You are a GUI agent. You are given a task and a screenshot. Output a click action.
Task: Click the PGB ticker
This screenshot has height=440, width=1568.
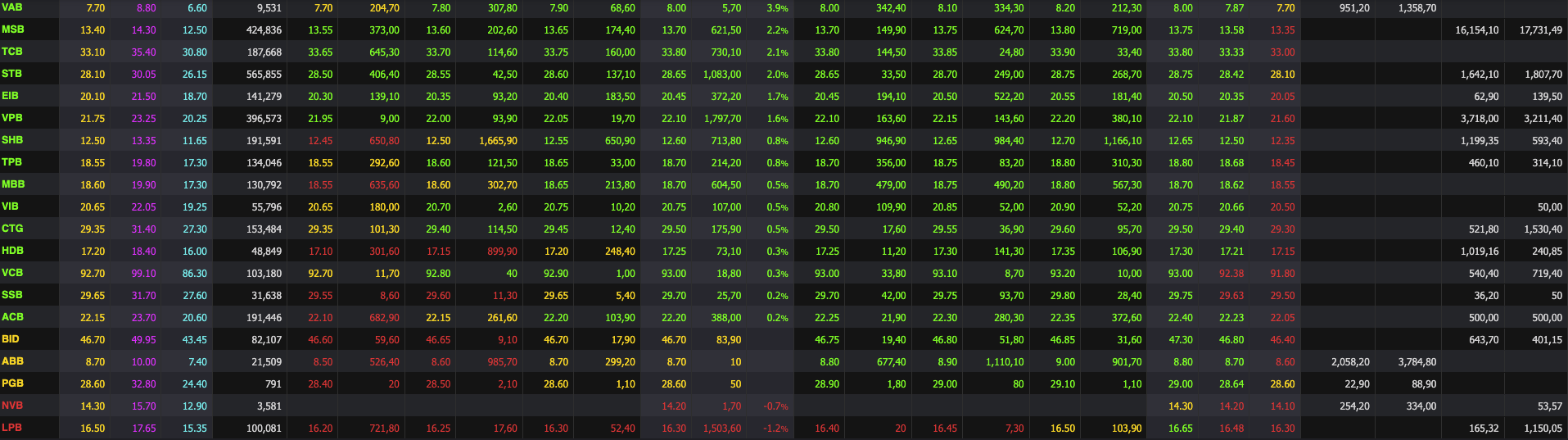pyautogui.click(x=13, y=383)
